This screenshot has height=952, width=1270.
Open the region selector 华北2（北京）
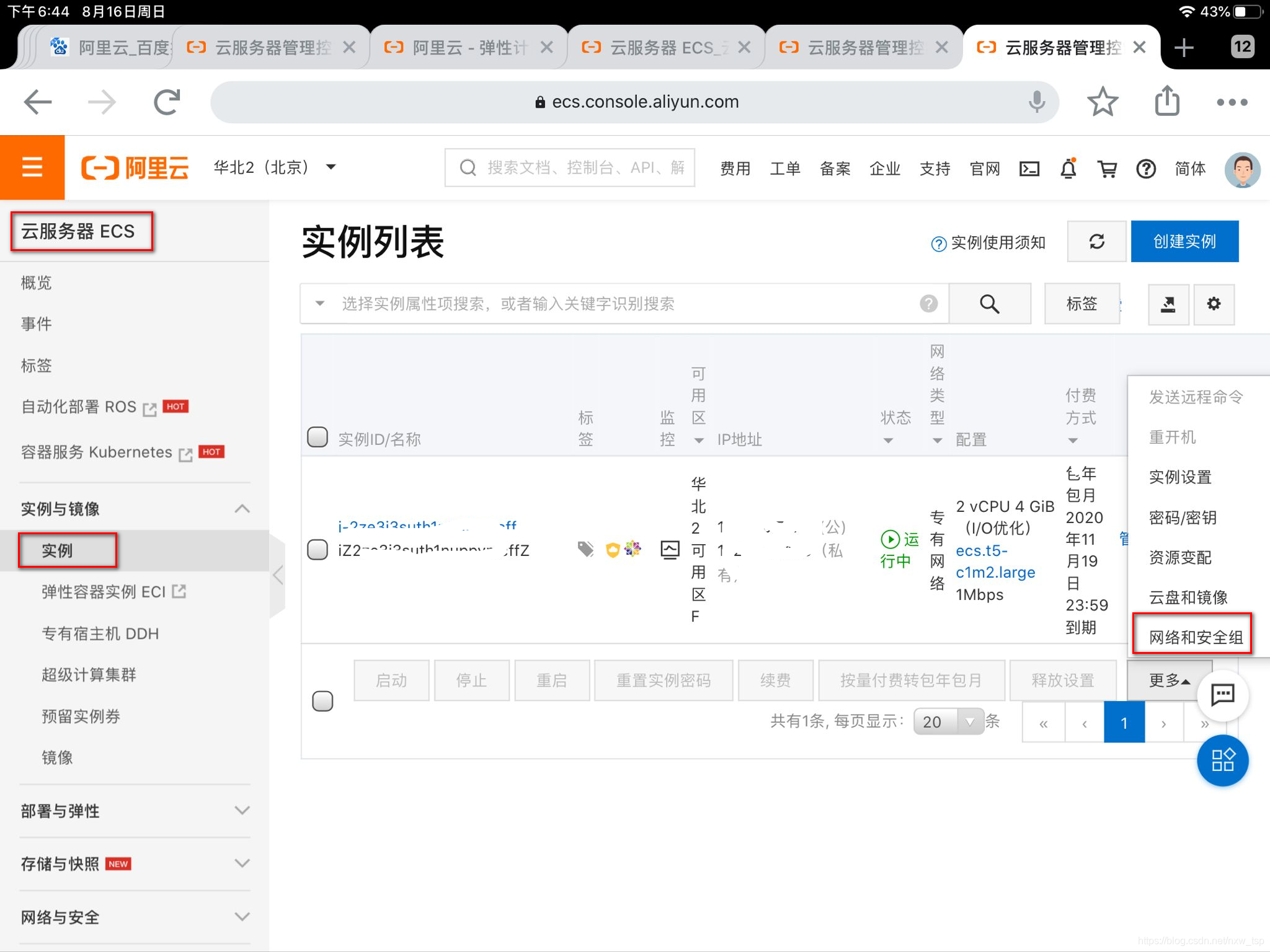(x=275, y=167)
